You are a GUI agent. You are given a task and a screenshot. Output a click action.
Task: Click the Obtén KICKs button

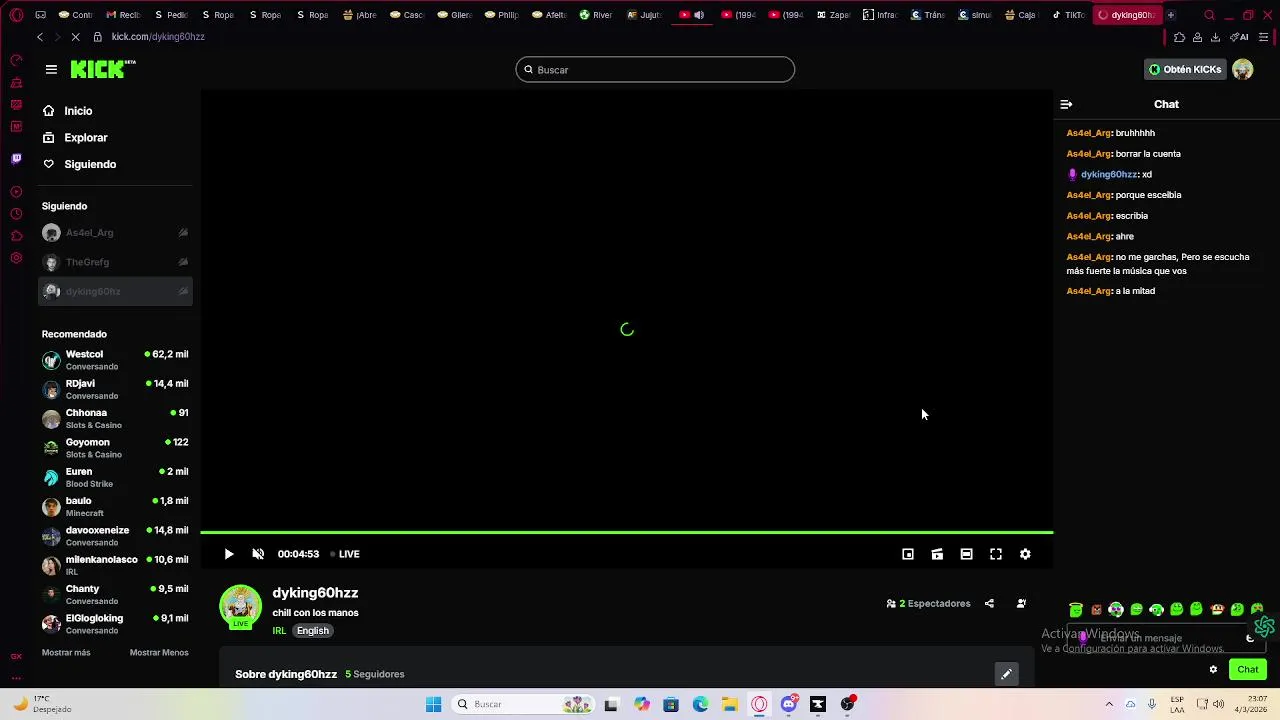click(1185, 70)
